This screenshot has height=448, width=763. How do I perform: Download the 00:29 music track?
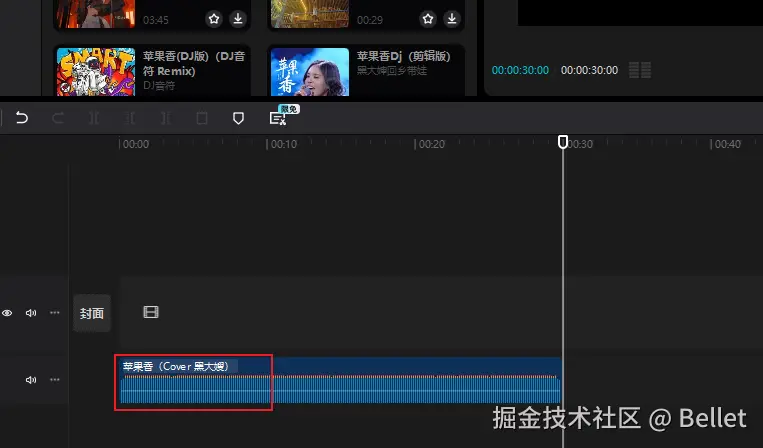[x=452, y=19]
